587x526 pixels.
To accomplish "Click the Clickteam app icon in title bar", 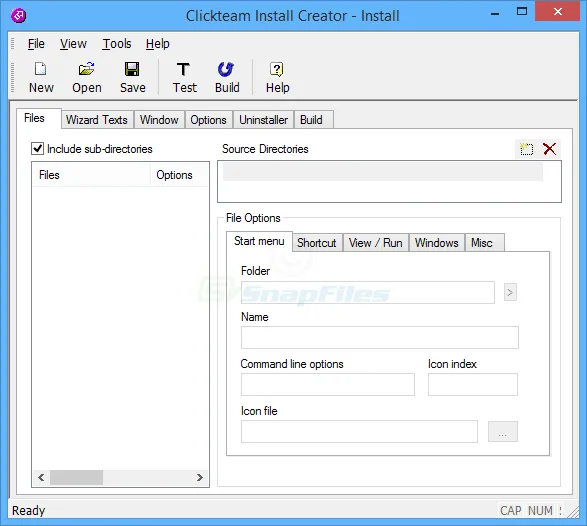I will [x=18, y=16].
